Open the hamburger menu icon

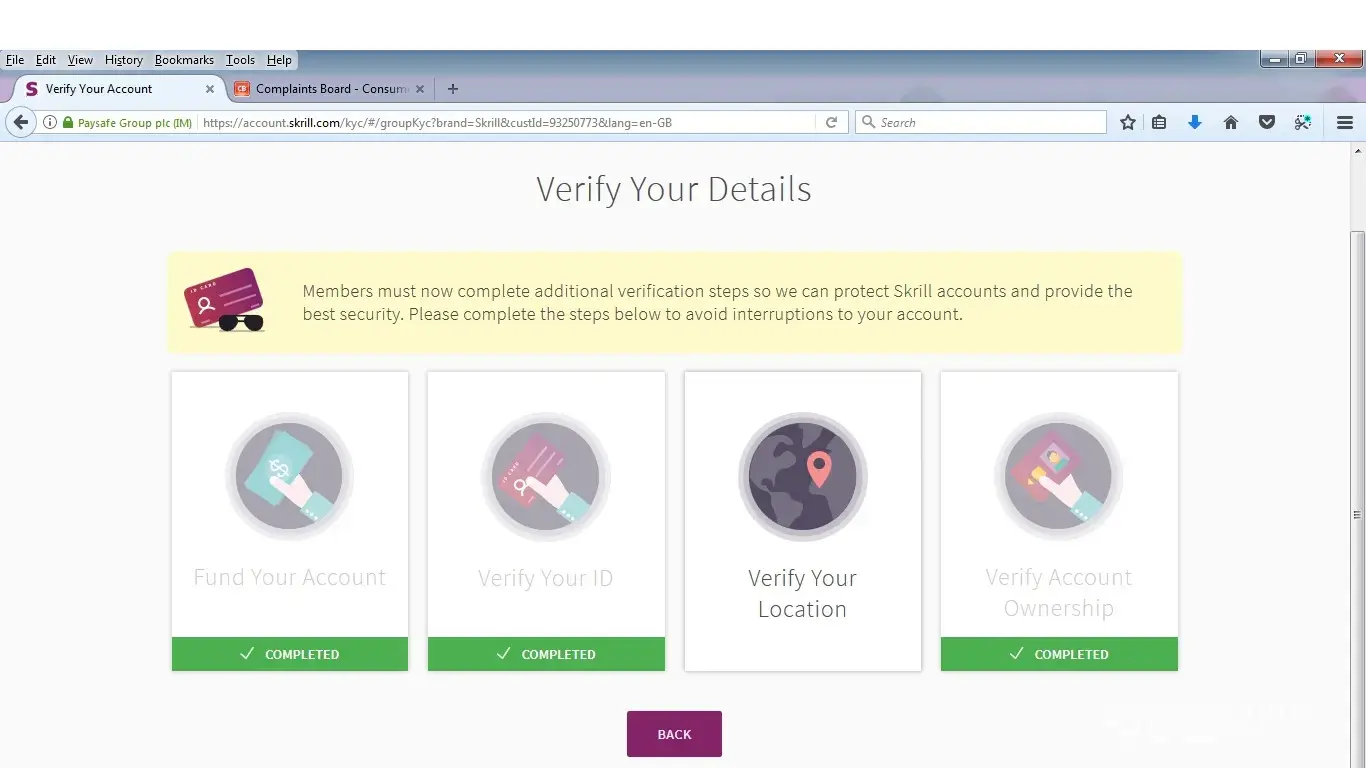coord(1344,122)
